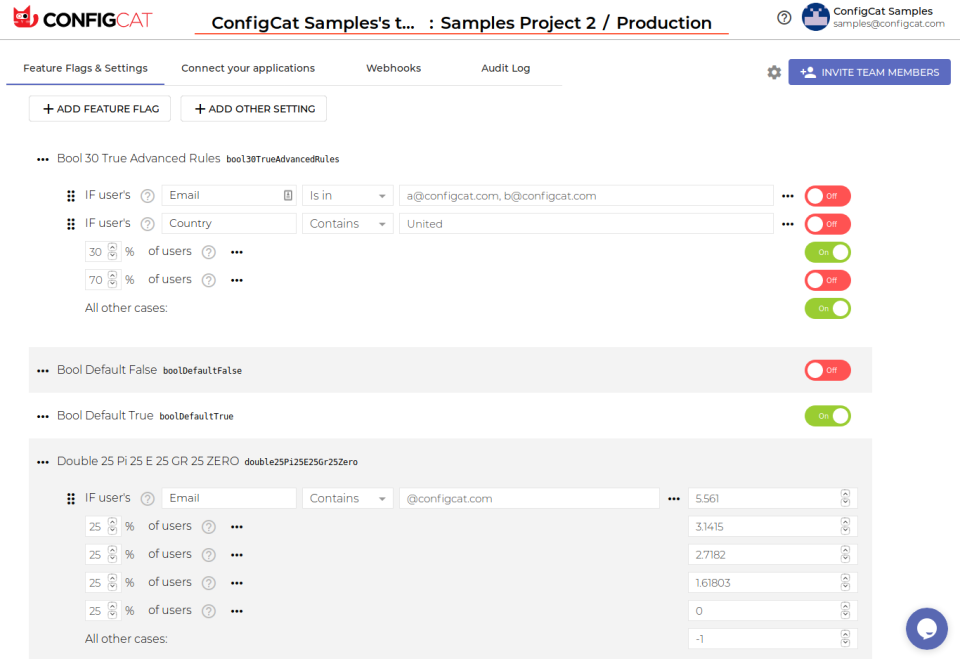Image resolution: width=960 pixels, height=659 pixels.
Task: Open kebab menu next to the Email rule
Action: [x=788, y=195]
